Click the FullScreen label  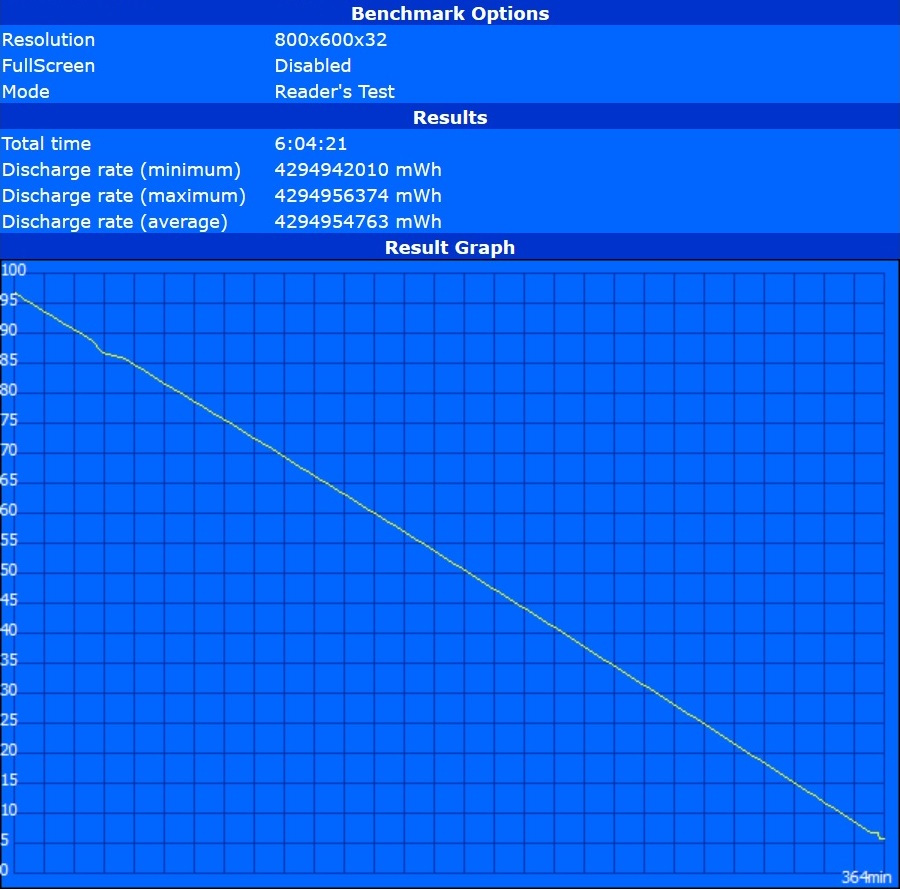coord(48,65)
